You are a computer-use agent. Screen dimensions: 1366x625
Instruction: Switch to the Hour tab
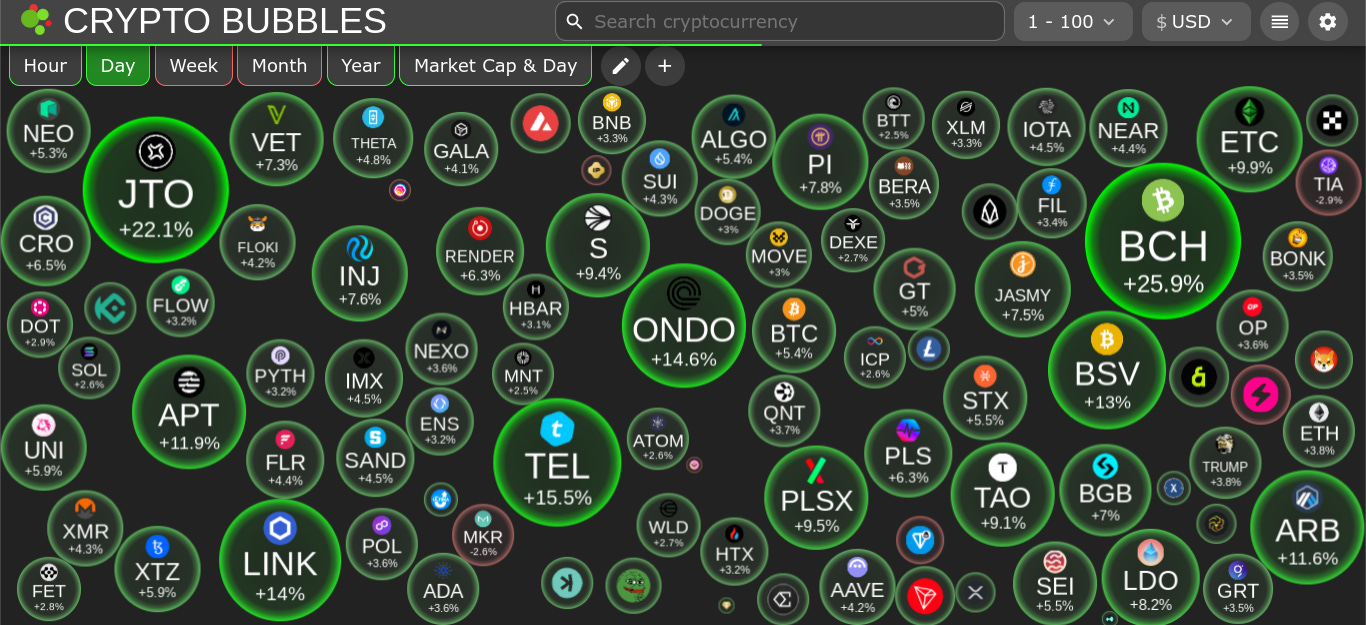tap(45, 65)
